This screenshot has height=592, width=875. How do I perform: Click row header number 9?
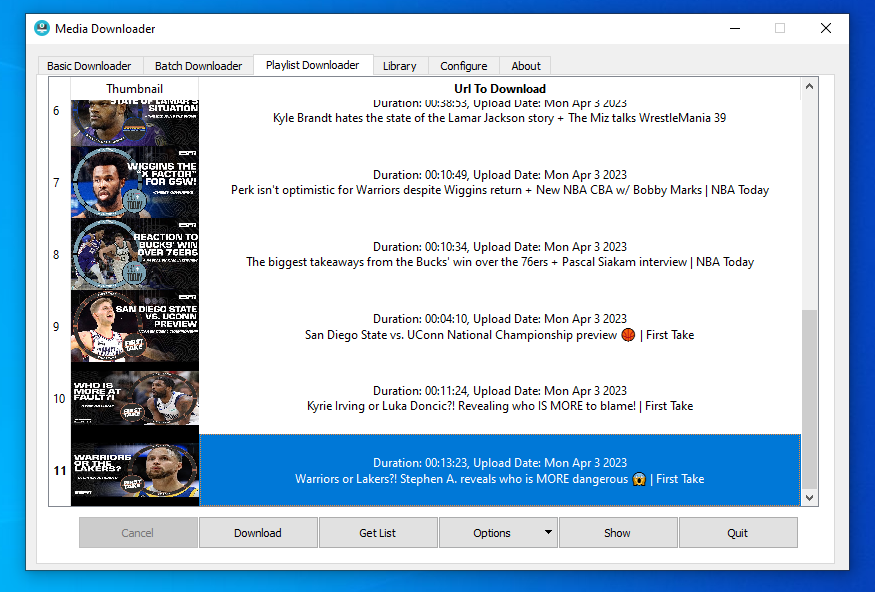(x=60, y=326)
